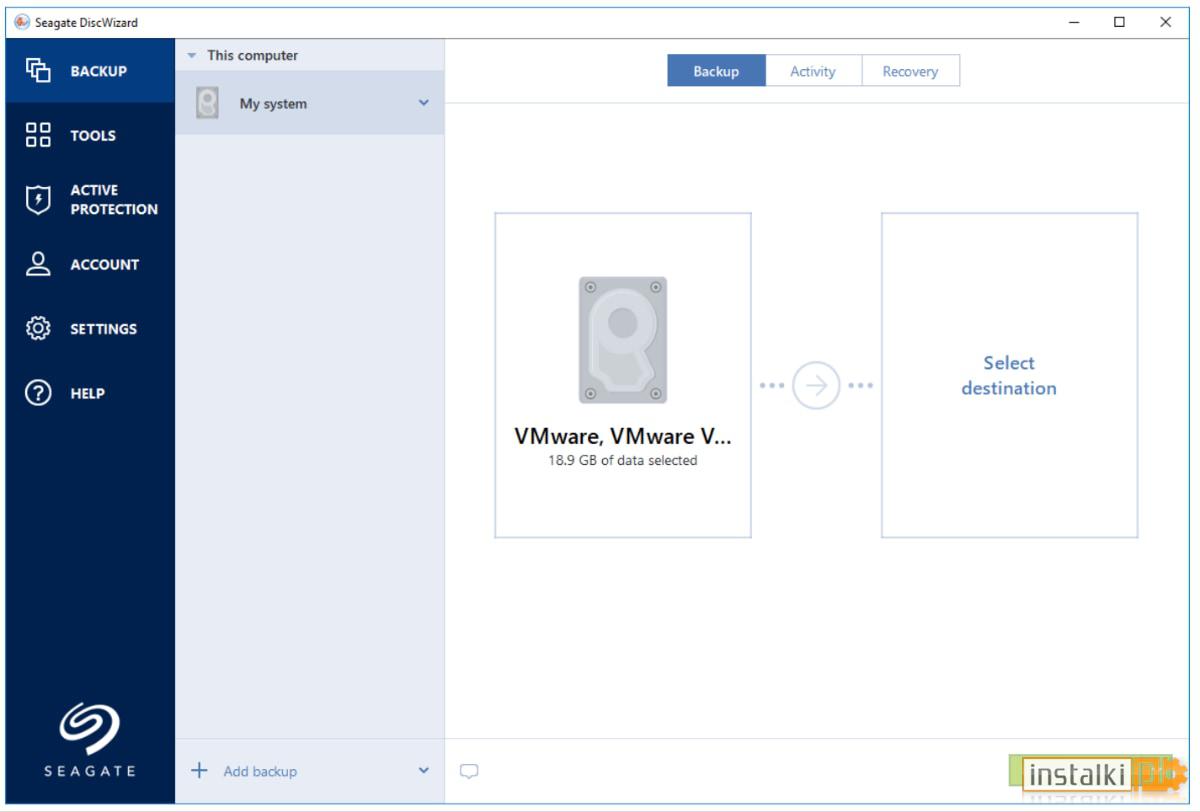Open the Settings gear icon

pyautogui.click(x=38, y=328)
